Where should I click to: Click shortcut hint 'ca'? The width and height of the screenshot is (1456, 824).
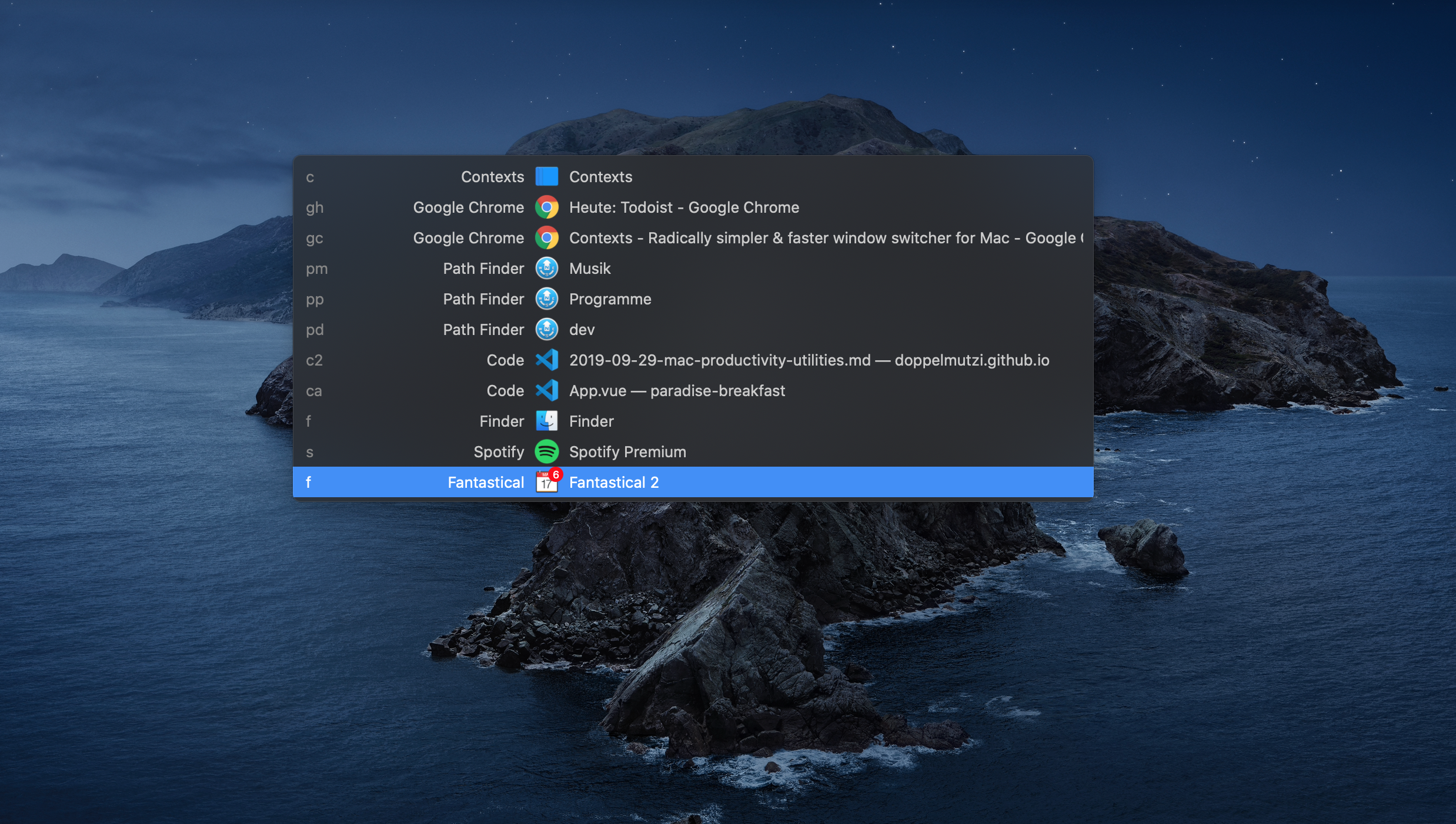(x=313, y=391)
